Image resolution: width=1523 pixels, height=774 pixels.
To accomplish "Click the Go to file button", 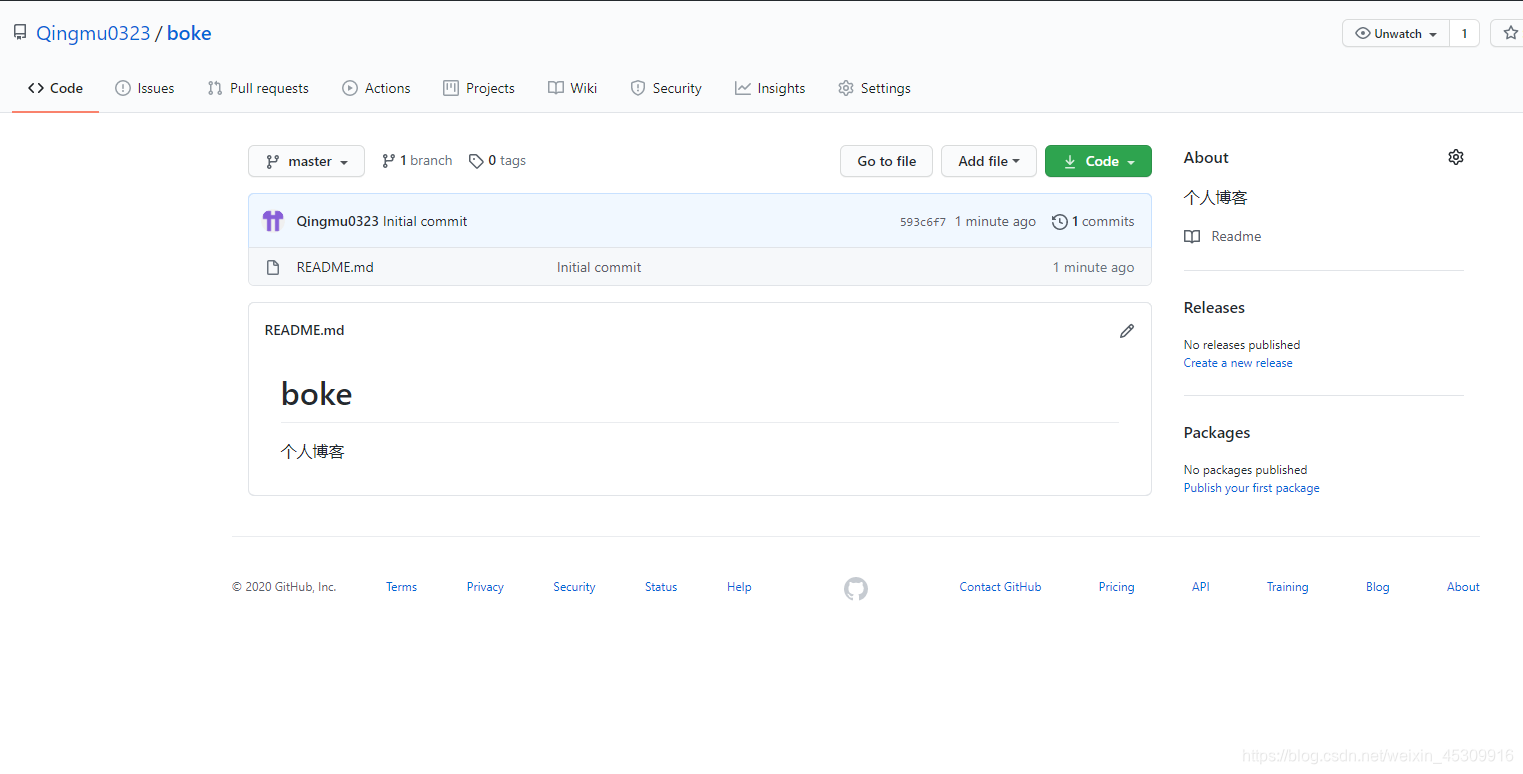I will pos(887,161).
